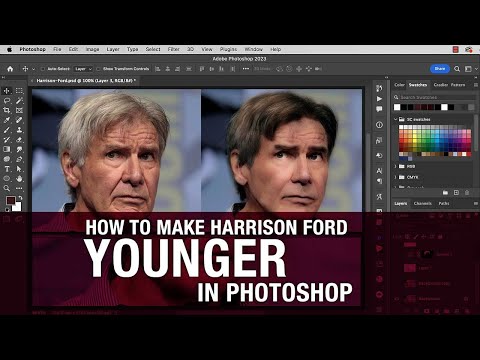The width and height of the screenshot is (480, 360).
Task: Select the Eraser tool
Action: click(x=19, y=139)
